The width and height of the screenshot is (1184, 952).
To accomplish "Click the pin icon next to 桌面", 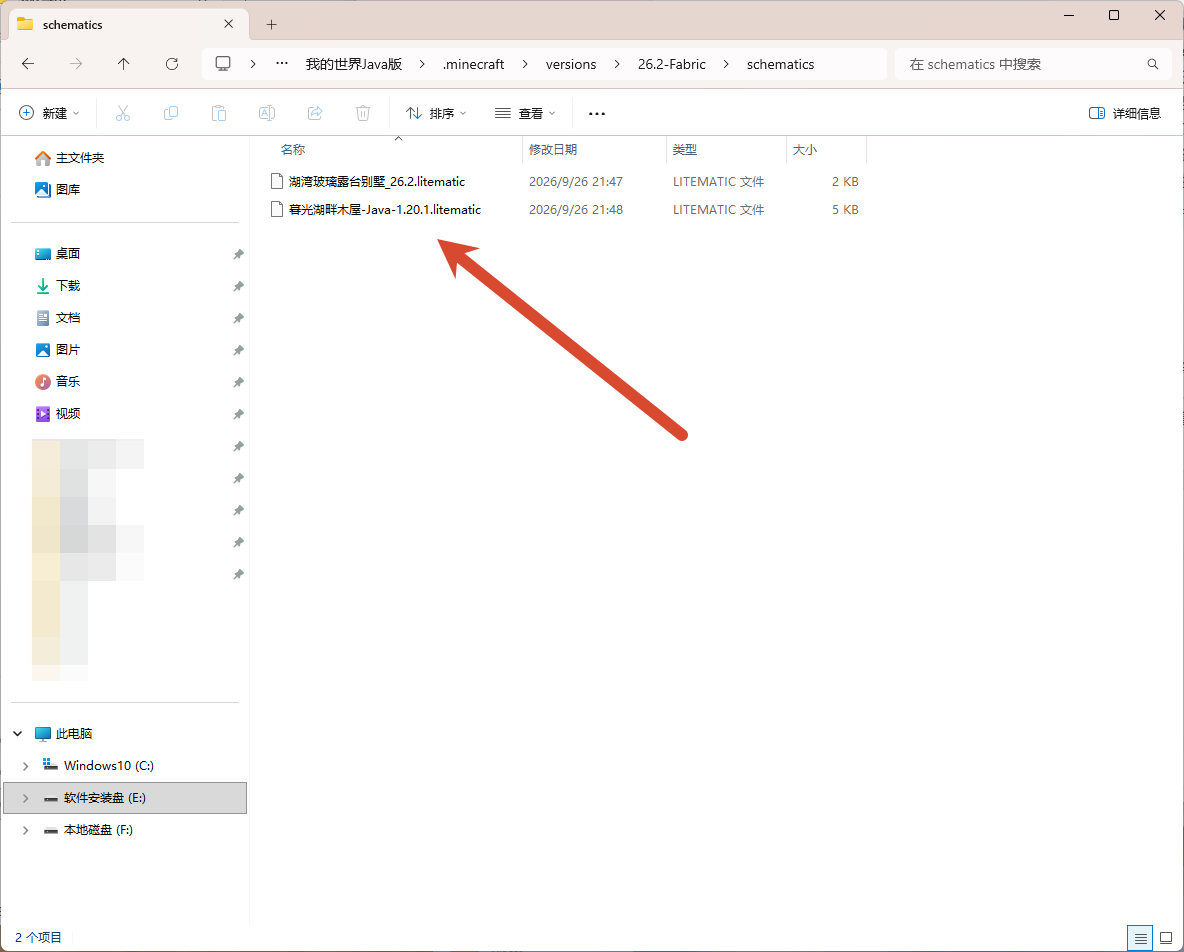I will click(239, 254).
